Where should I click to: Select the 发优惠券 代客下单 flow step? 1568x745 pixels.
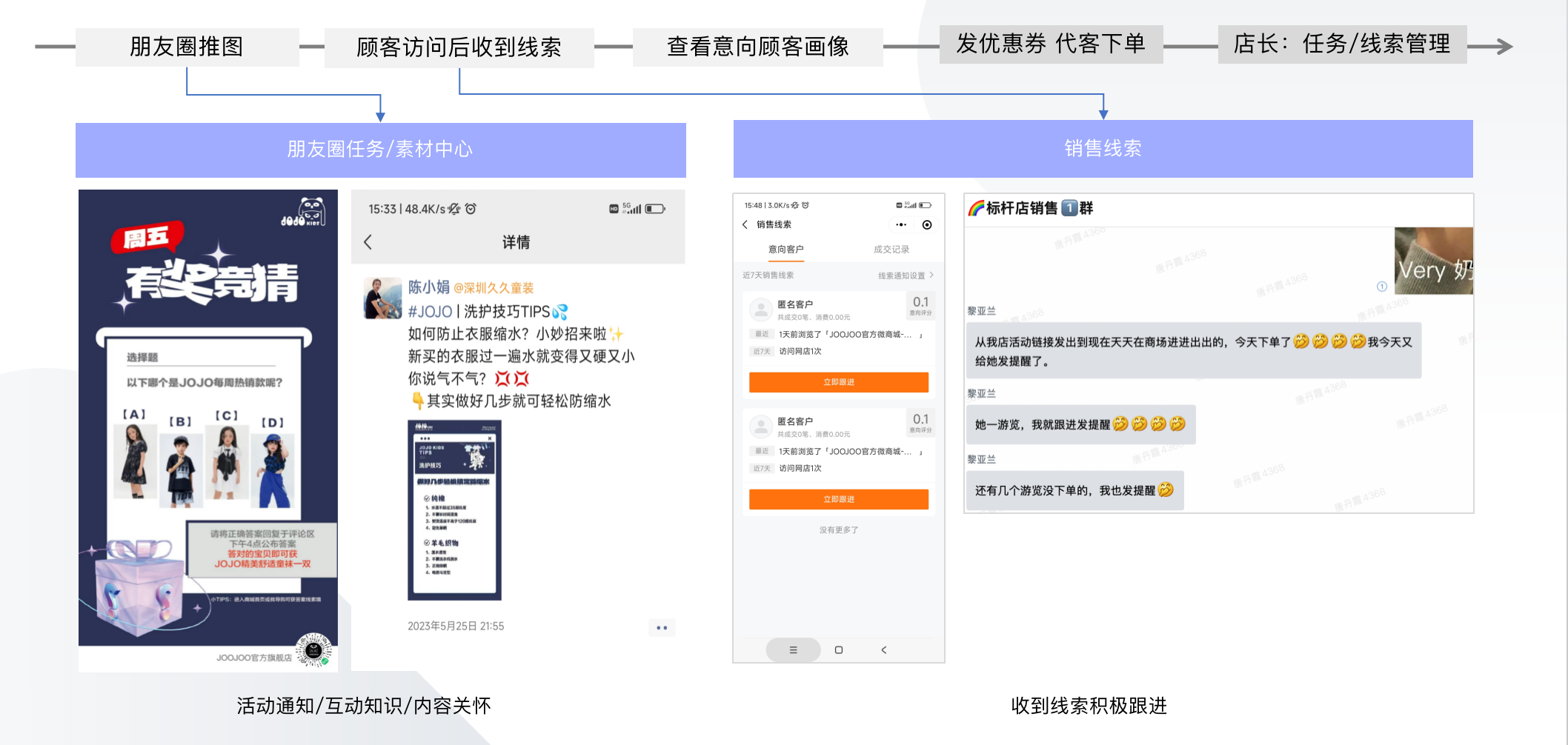pos(1051,44)
